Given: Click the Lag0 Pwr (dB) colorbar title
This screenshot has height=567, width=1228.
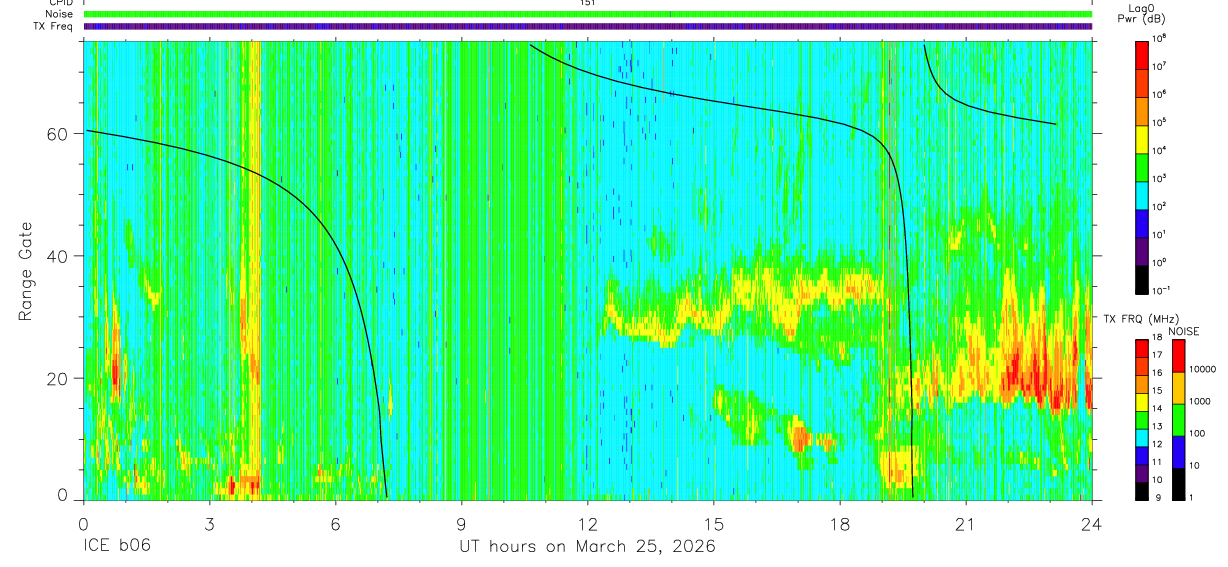Looking at the screenshot, I should (1141, 14).
